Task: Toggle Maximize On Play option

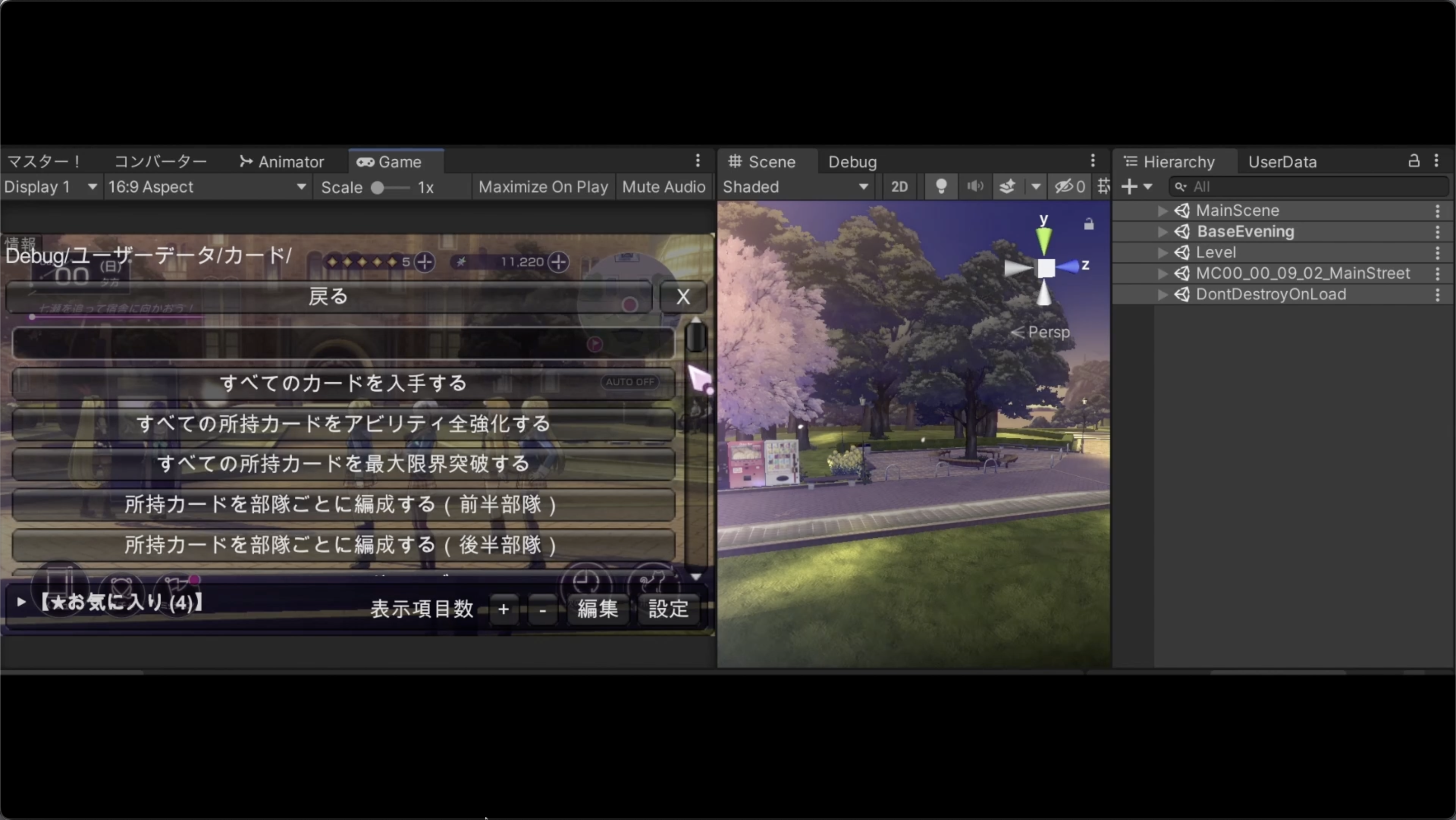Action: [x=542, y=187]
